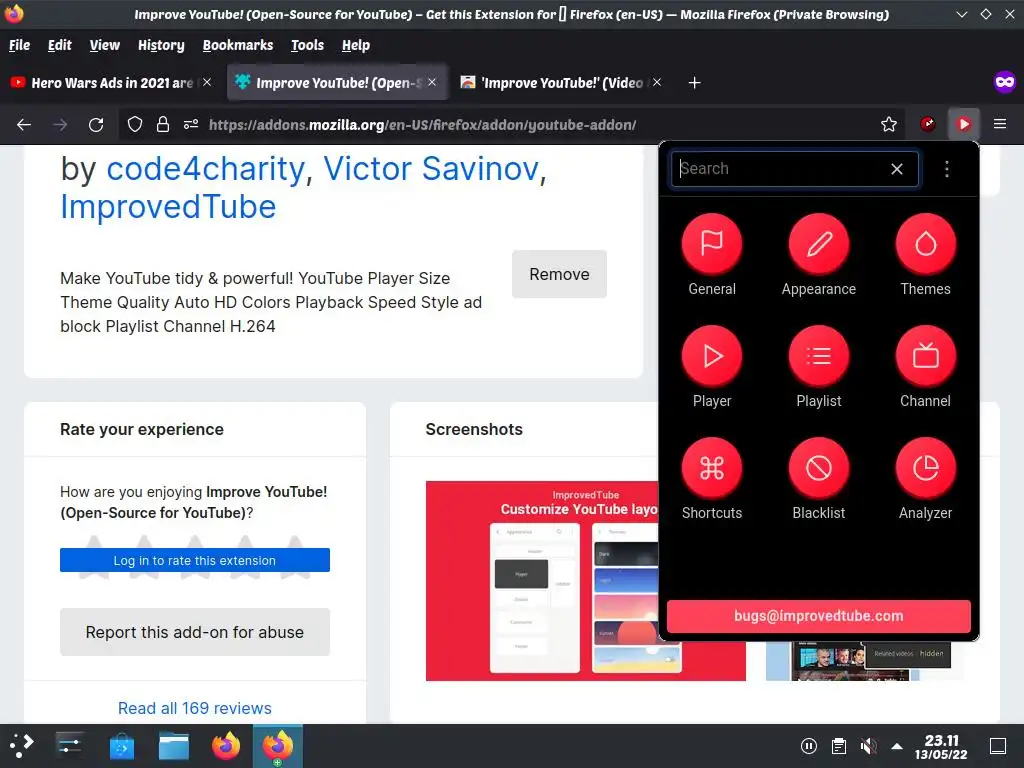Show site security padlock info

tap(163, 124)
